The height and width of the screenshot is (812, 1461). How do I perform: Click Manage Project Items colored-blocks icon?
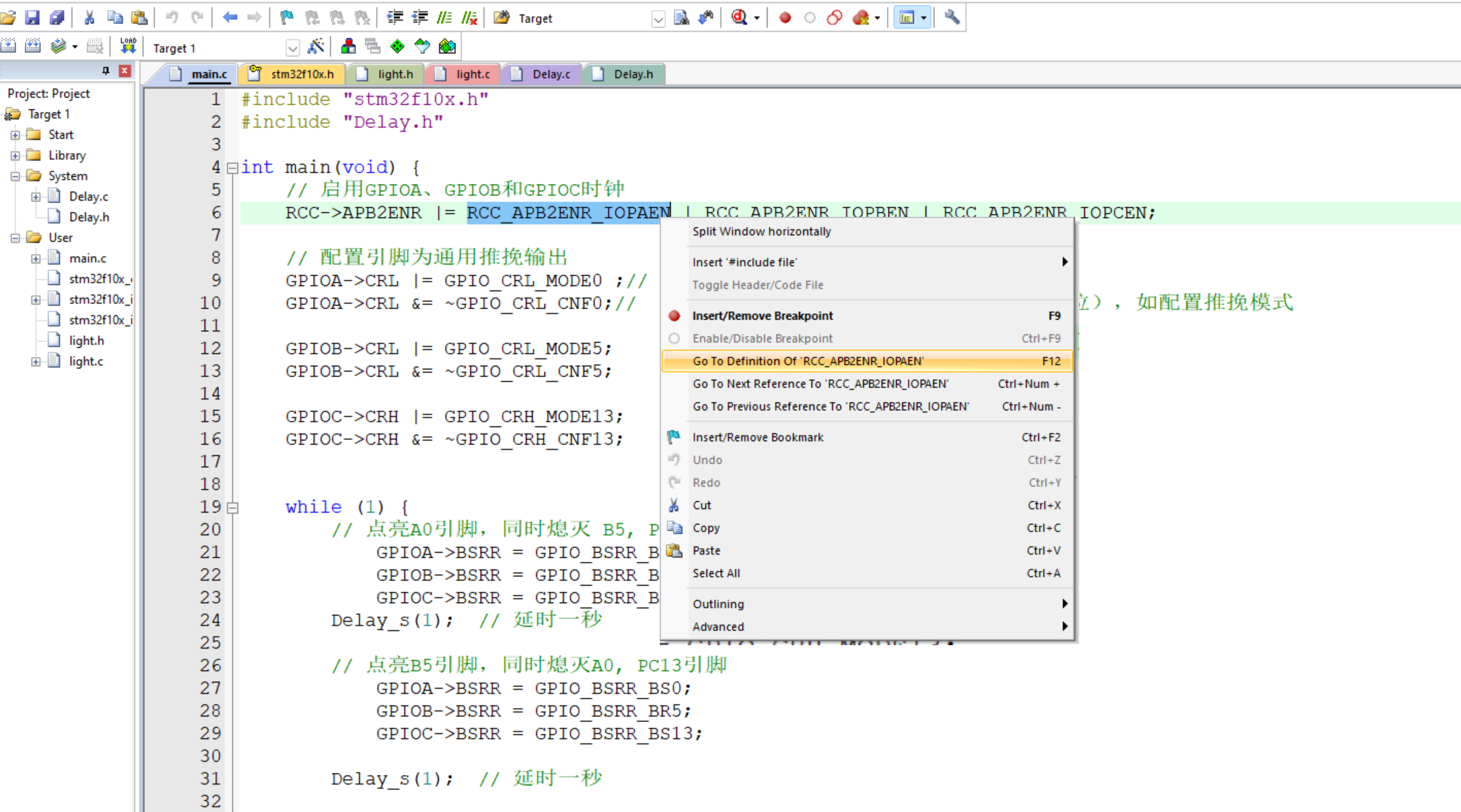(x=348, y=47)
